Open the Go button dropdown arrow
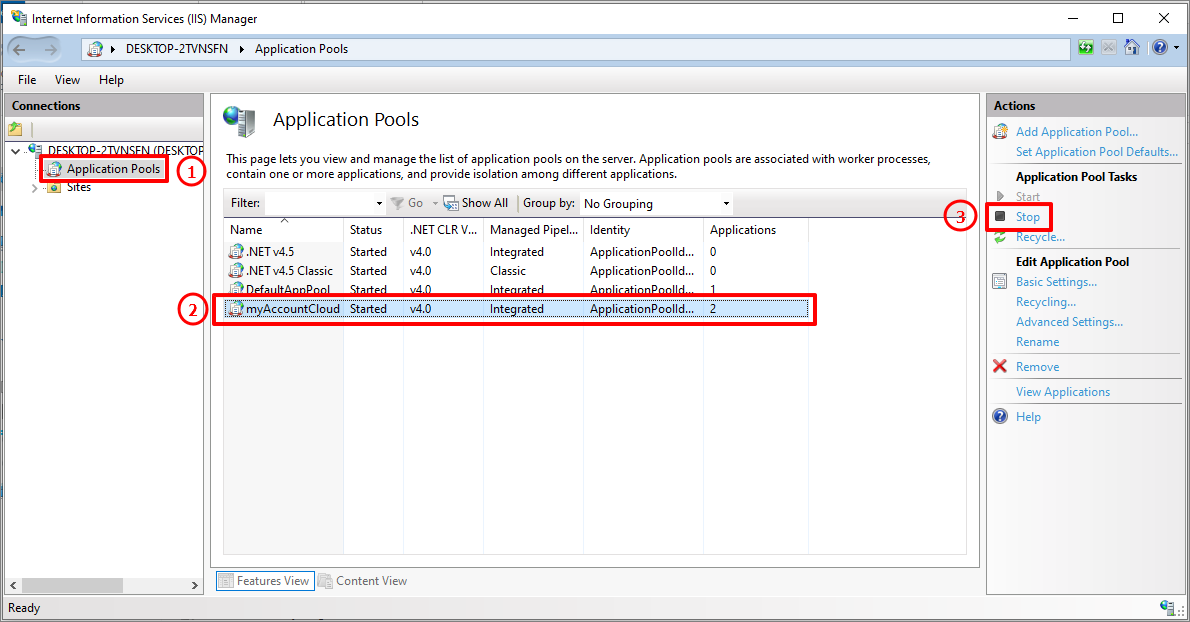1190x622 pixels. tap(435, 203)
